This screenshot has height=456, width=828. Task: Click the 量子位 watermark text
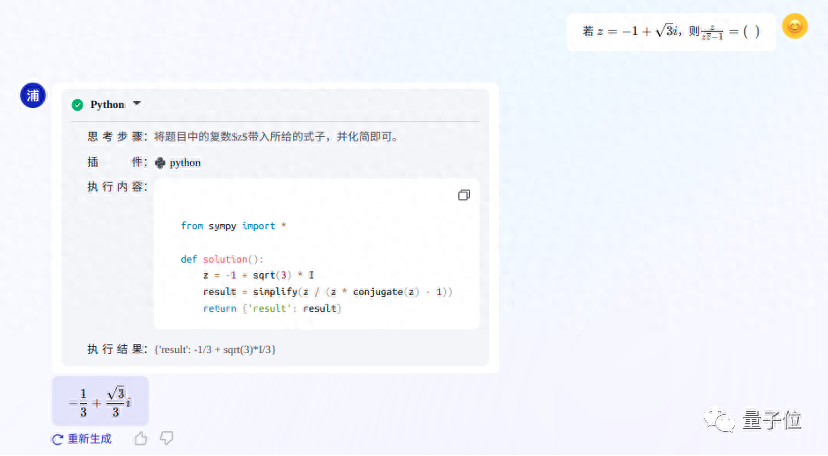772,420
